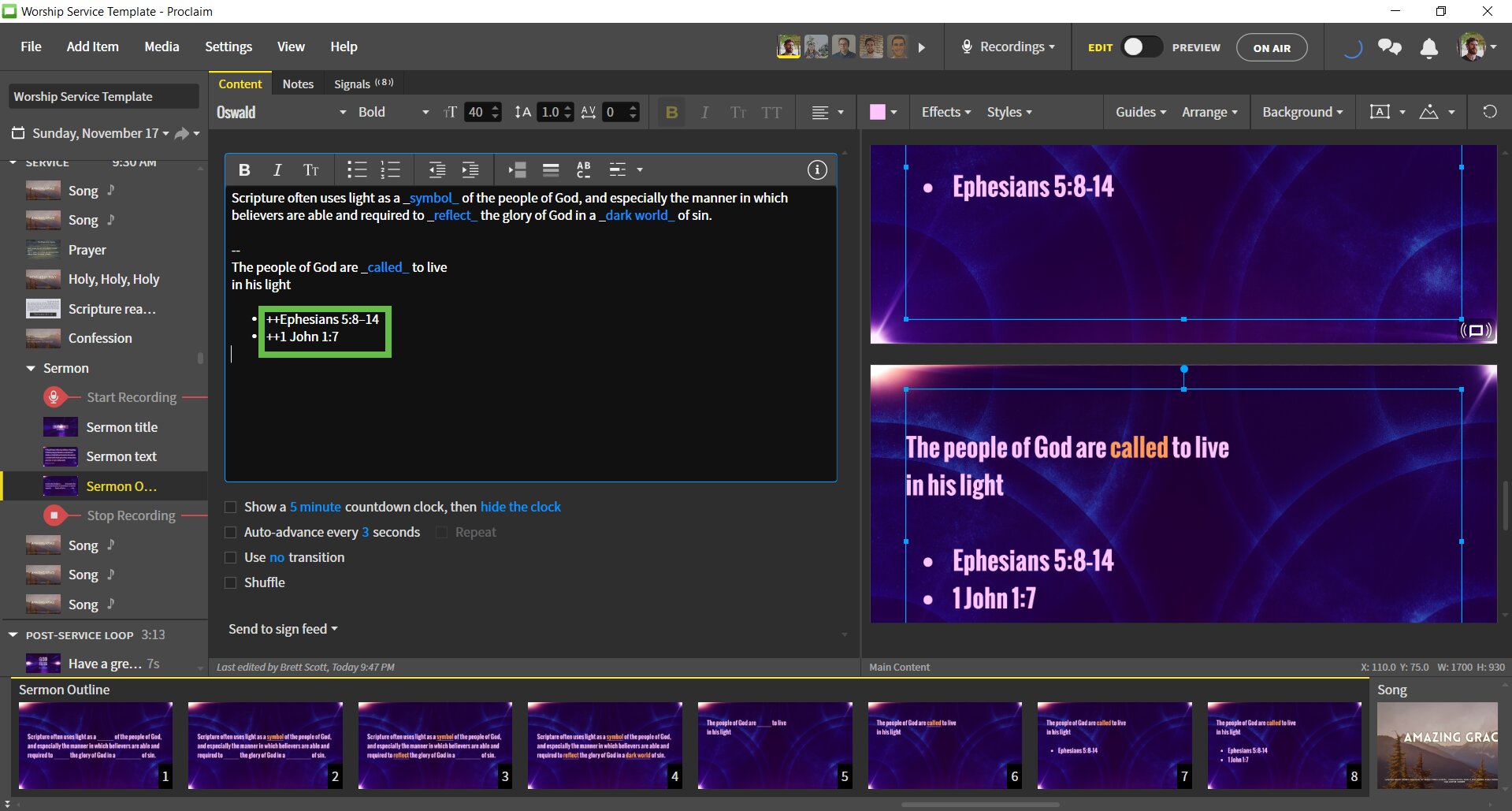This screenshot has width=1512, height=811.
Task: Open the editor info icon
Action: pyautogui.click(x=817, y=169)
